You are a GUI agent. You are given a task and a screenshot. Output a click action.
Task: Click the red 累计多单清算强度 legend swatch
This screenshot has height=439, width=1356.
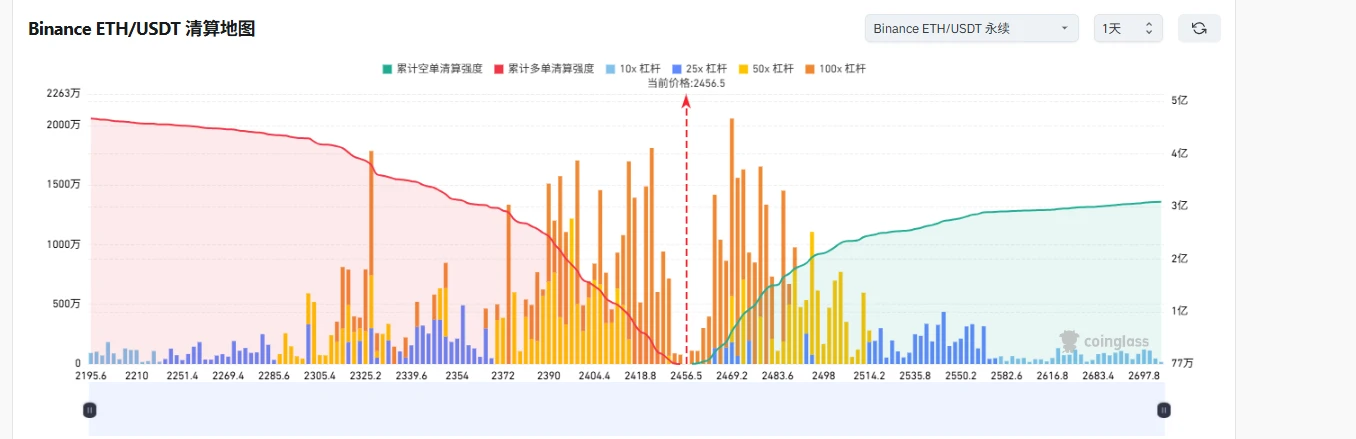point(498,69)
